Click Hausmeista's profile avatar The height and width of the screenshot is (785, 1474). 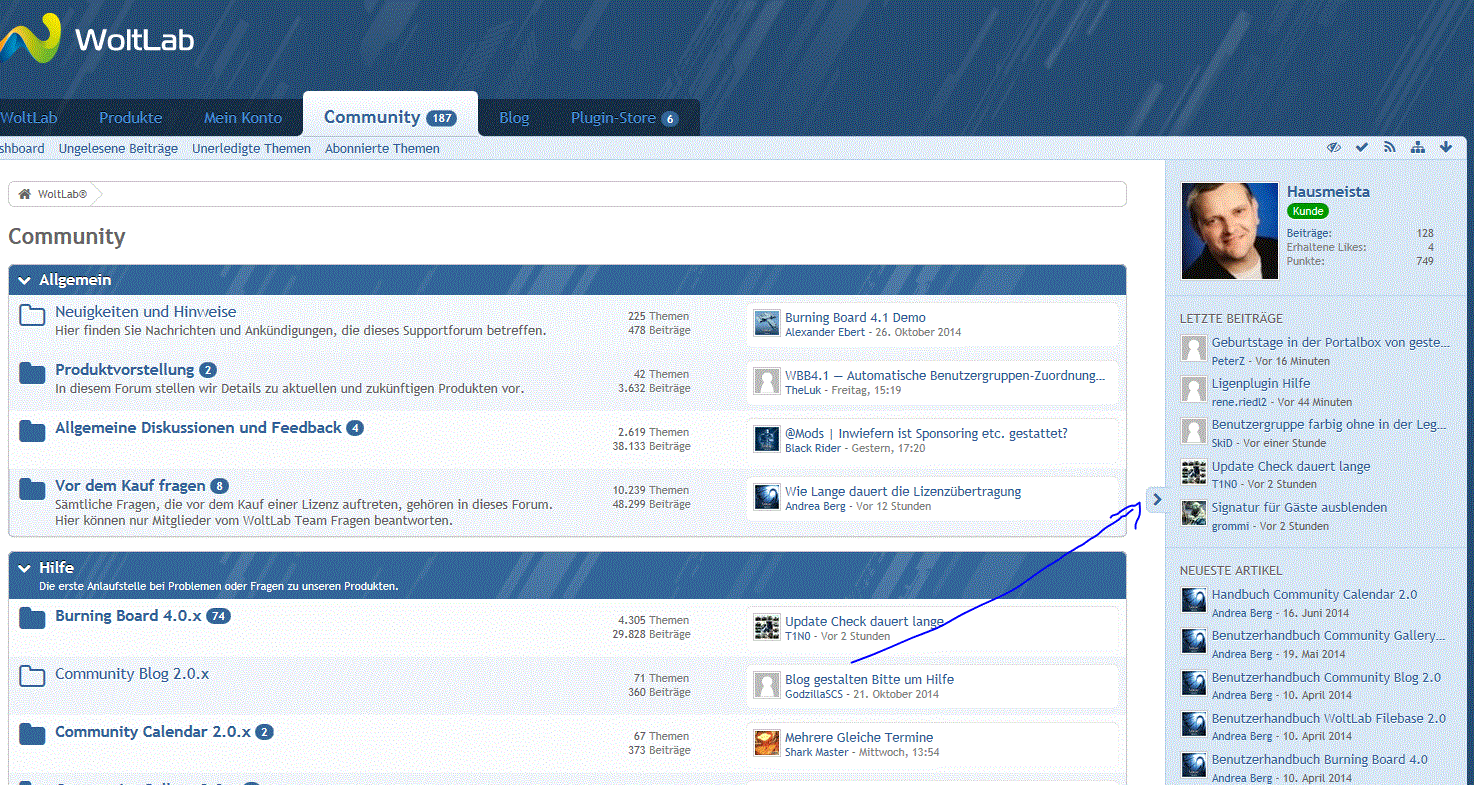click(1229, 231)
